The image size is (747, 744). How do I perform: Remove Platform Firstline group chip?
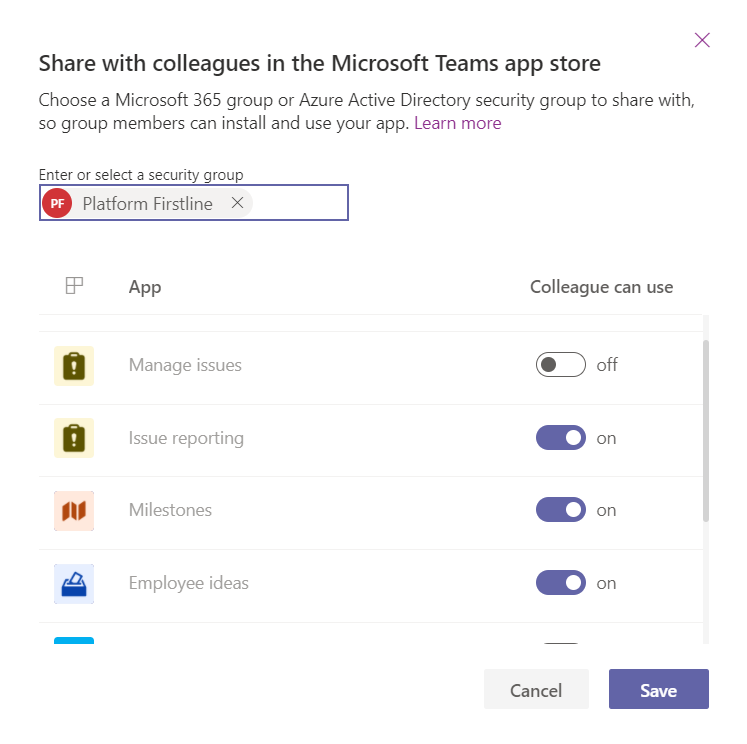[x=237, y=203]
